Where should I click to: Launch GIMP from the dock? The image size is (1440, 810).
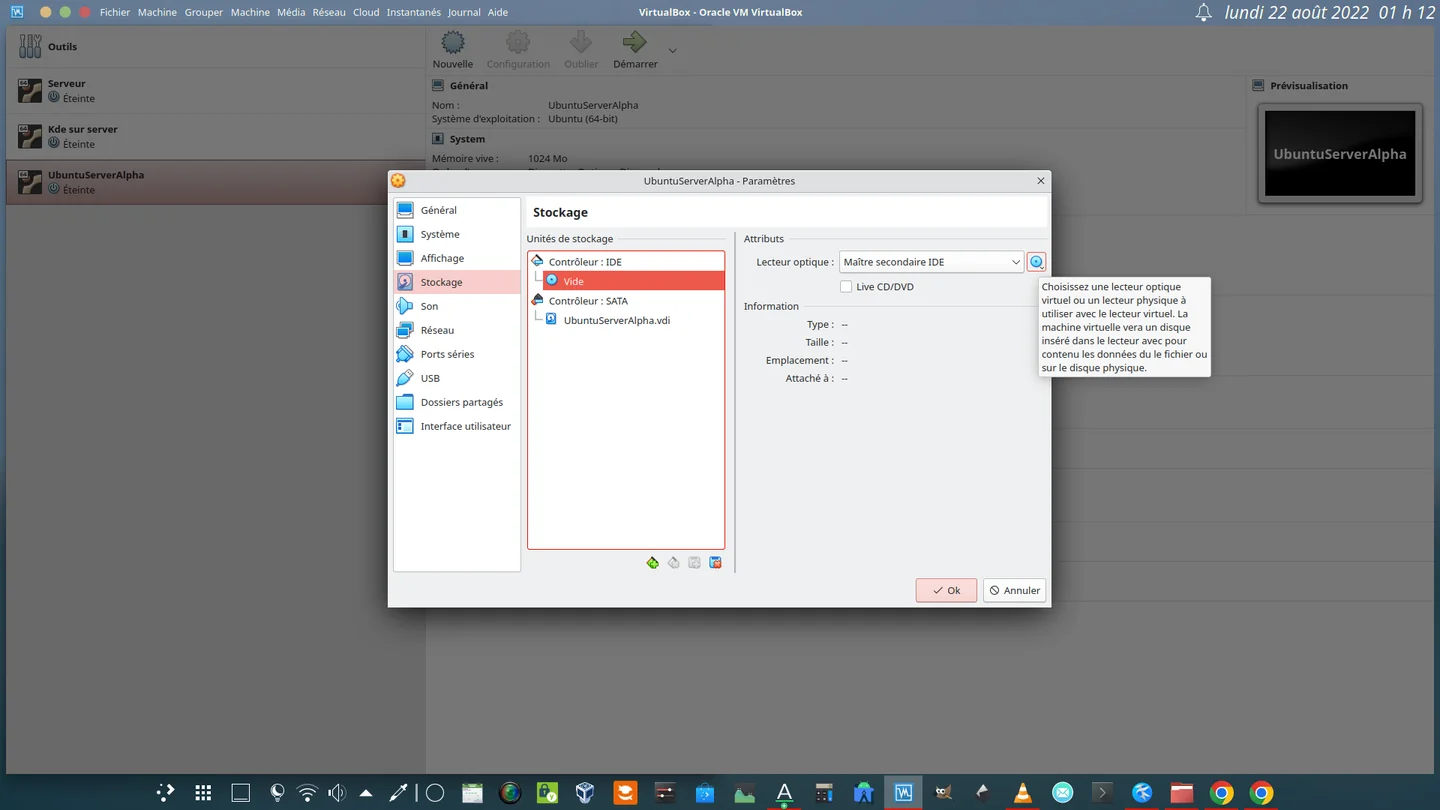click(x=942, y=793)
